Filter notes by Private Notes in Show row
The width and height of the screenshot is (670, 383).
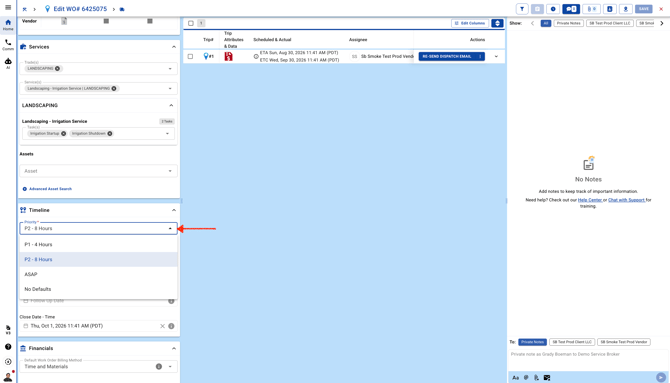(568, 23)
